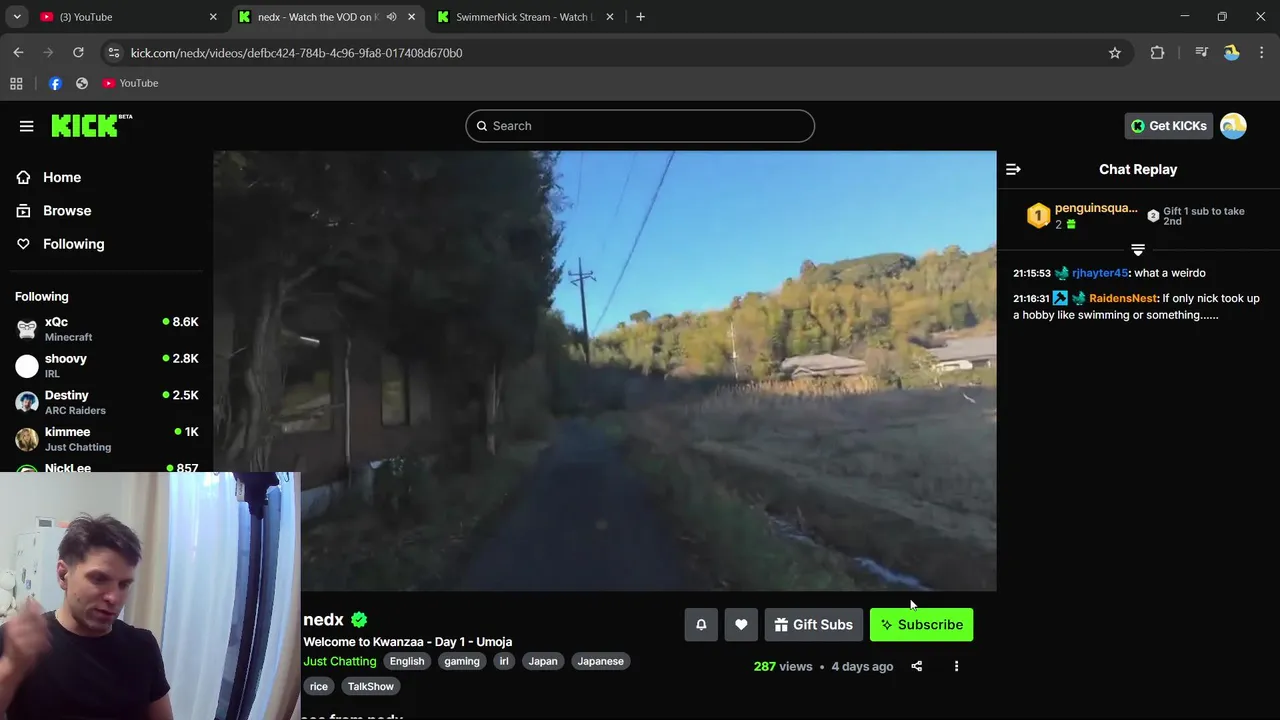Click the Get KICKs button
The width and height of the screenshot is (1280, 720).
pyautogui.click(x=1168, y=126)
